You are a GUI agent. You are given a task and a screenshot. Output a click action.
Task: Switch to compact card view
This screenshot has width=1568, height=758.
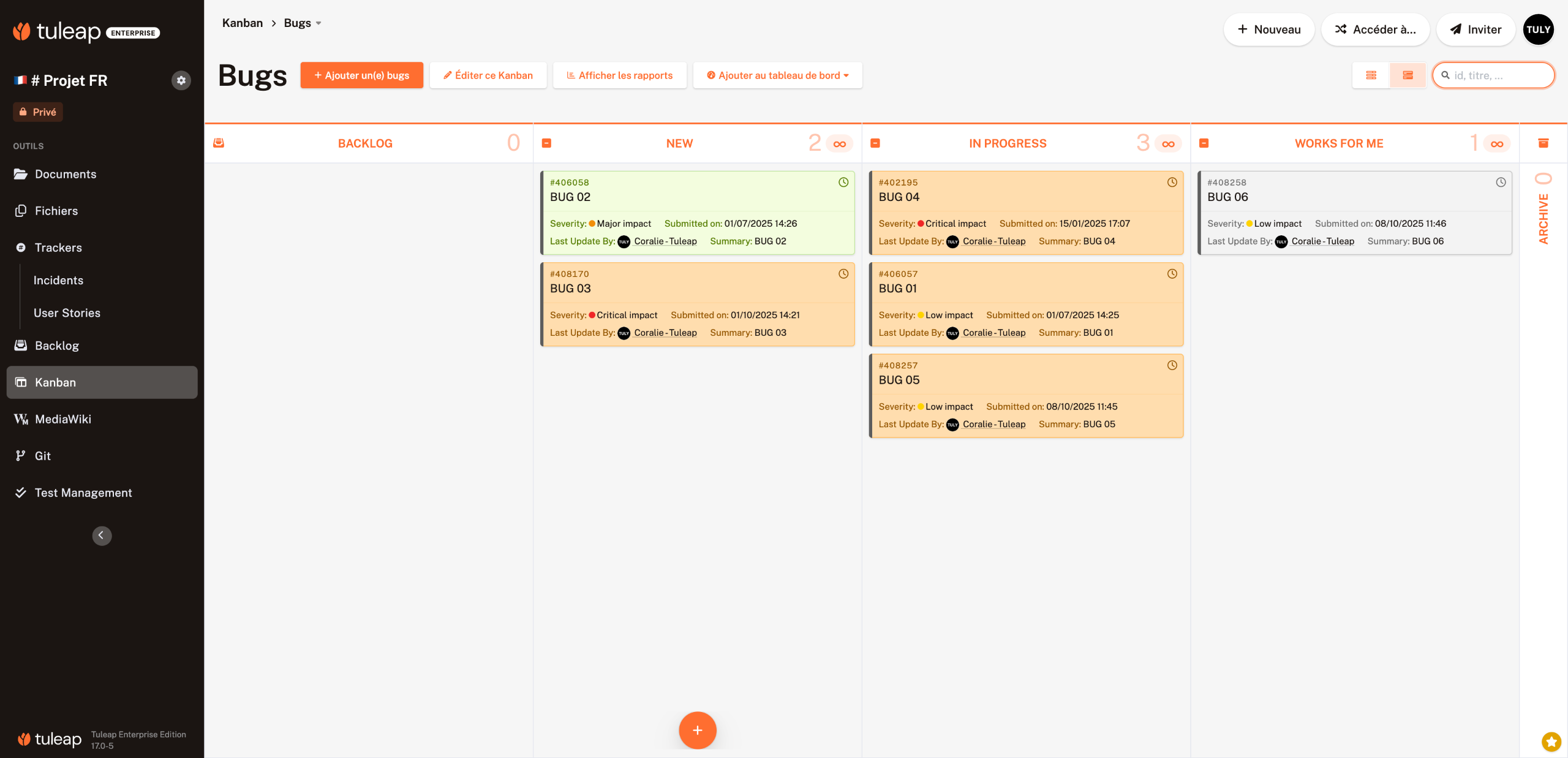pos(1371,75)
